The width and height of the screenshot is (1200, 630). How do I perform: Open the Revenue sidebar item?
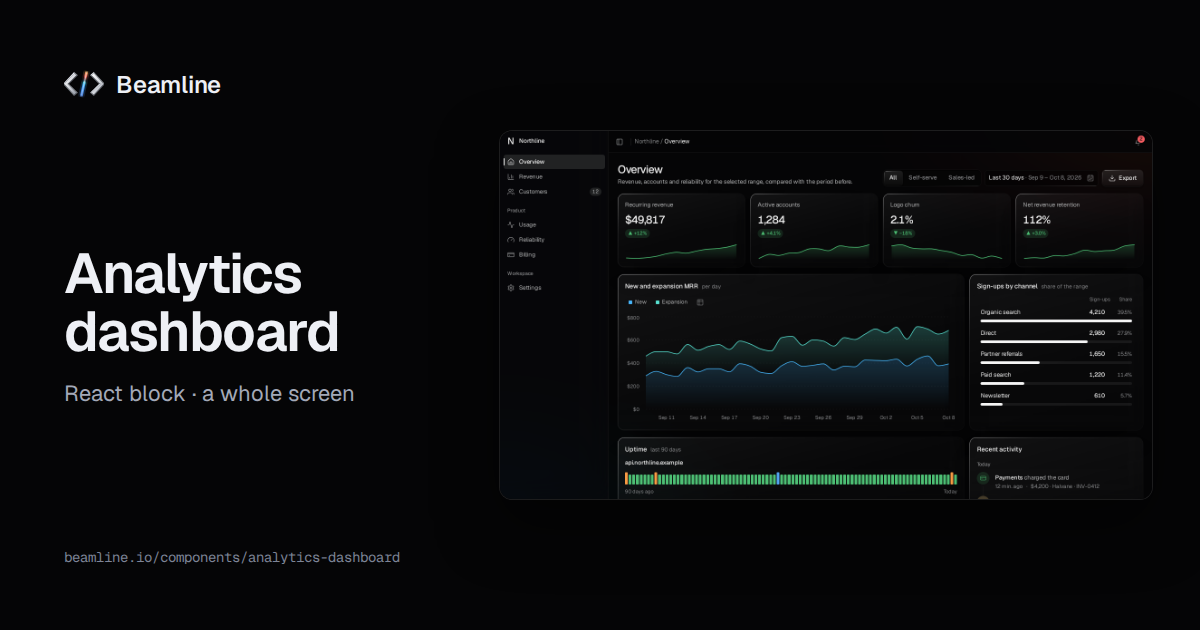tap(555, 177)
